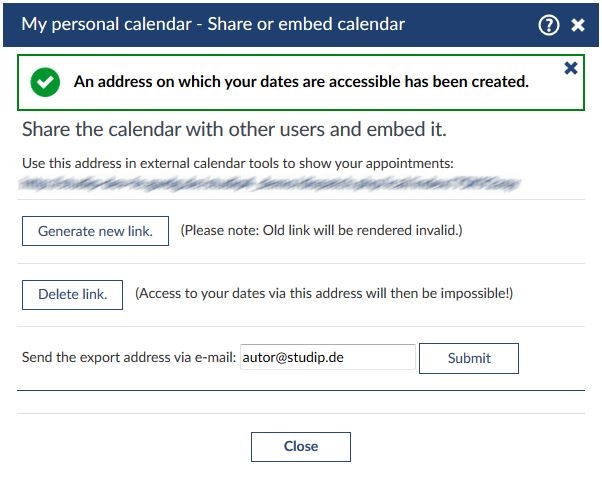602x483 pixels.
Task: Click the dark divider line above Close
Action: [x=300, y=391]
